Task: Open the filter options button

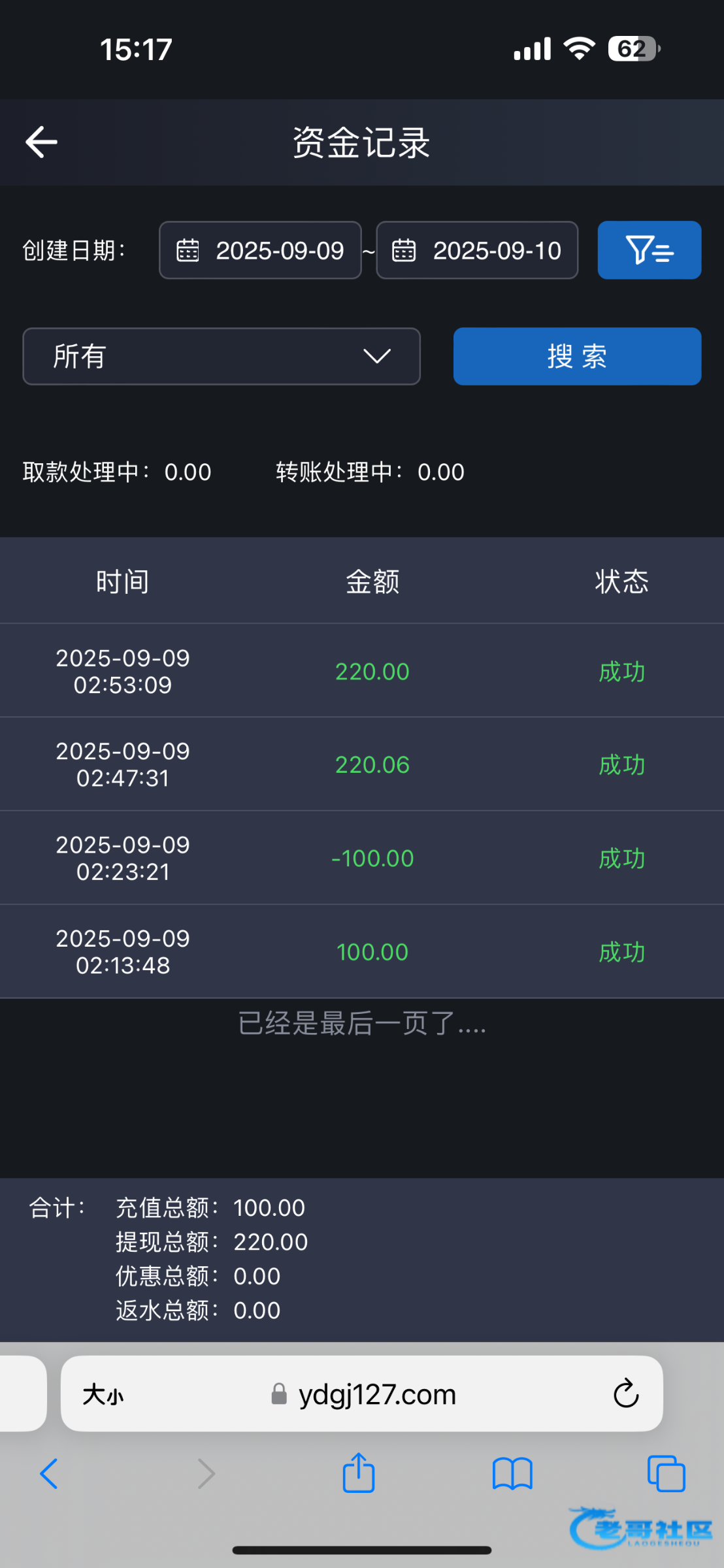Action: (649, 250)
